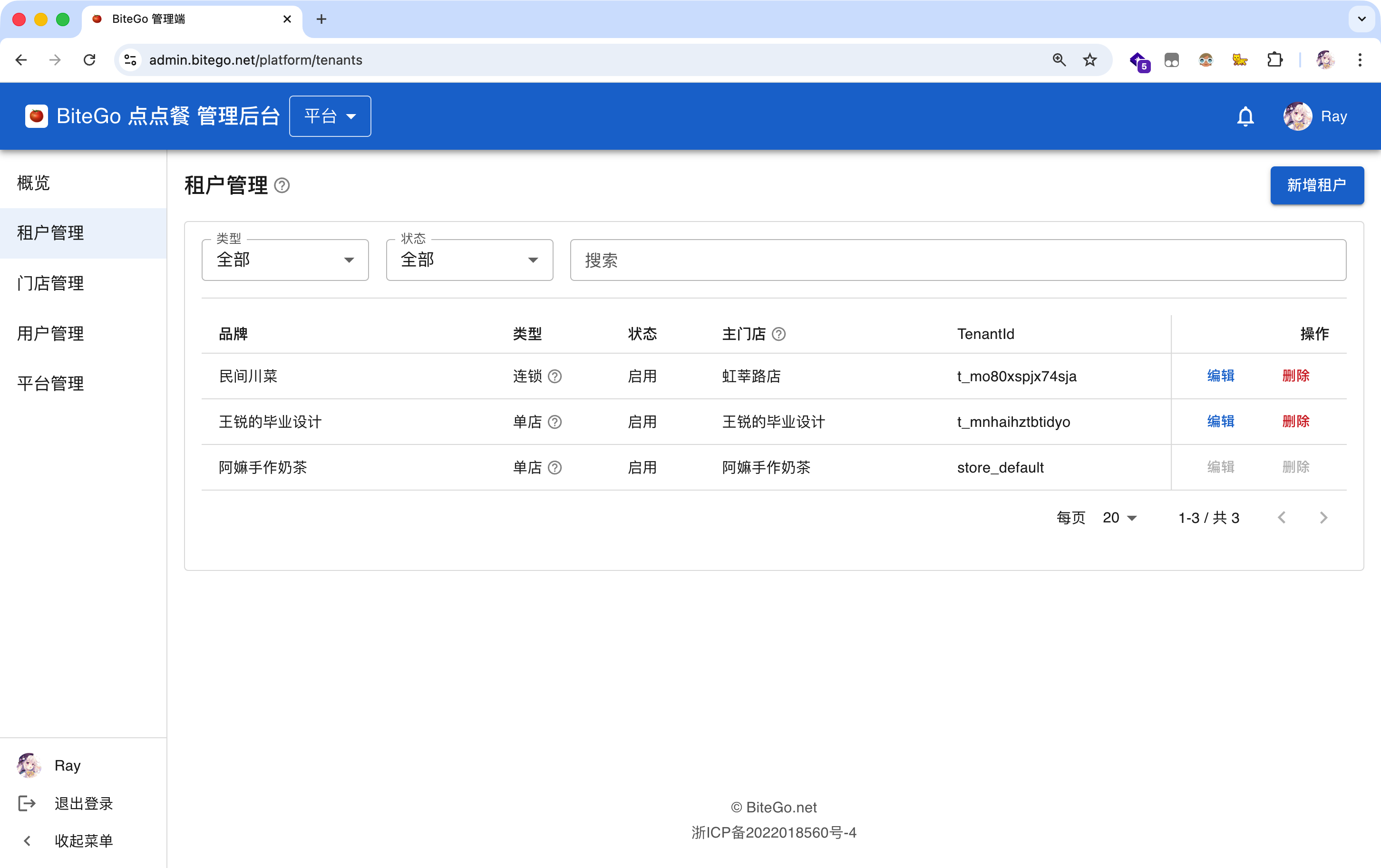Reload the page with refresh icon
The height and width of the screenshot is (868, 1381).
coord(89,59)
